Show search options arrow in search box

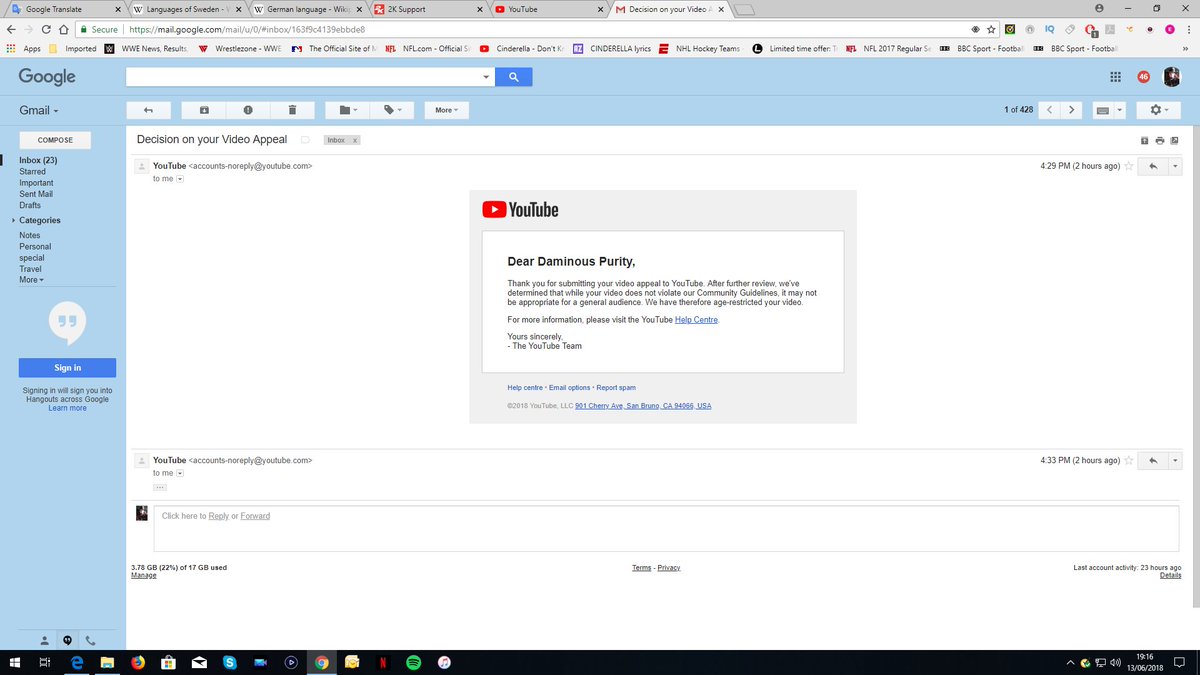point(486,77)
